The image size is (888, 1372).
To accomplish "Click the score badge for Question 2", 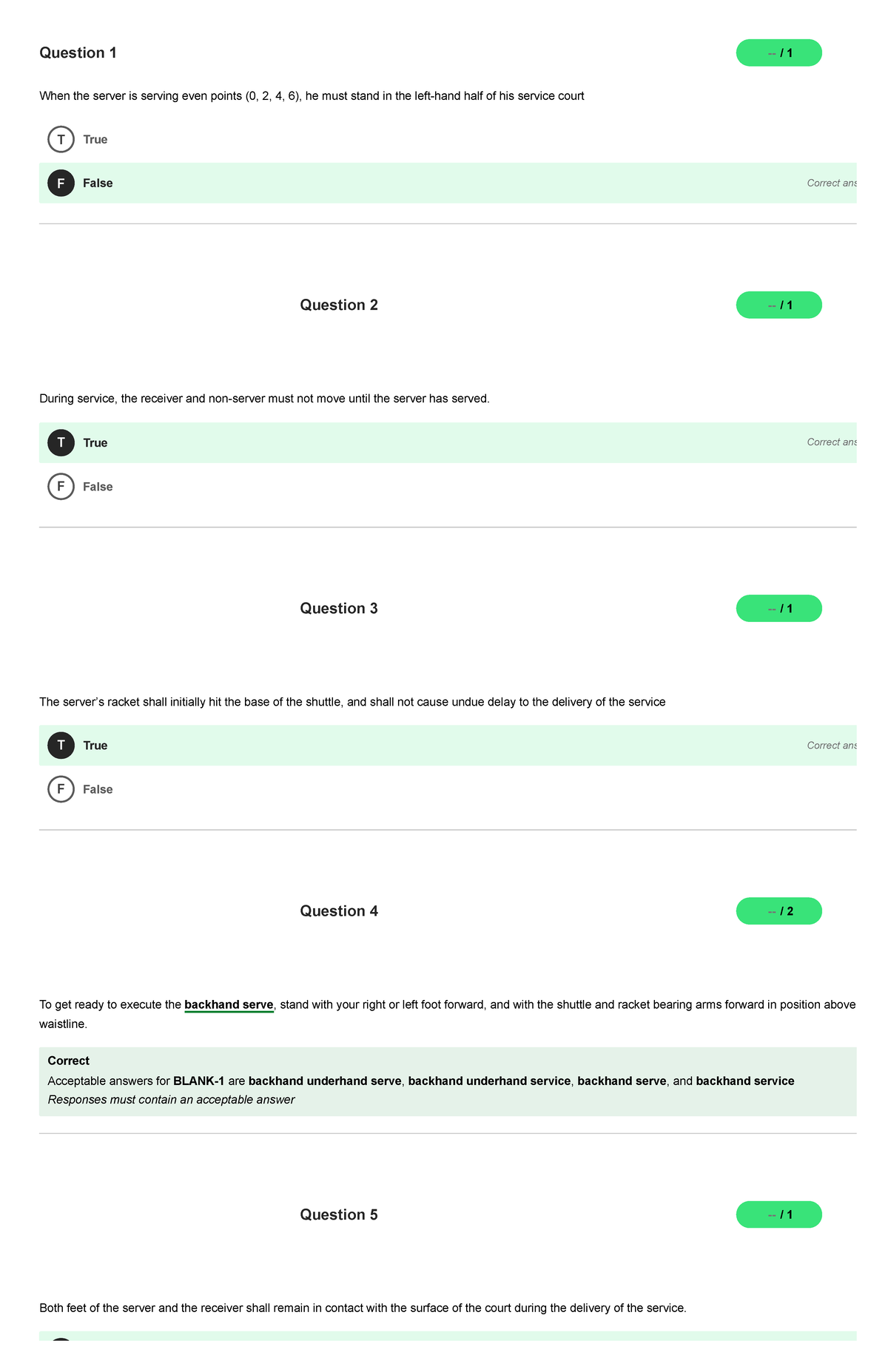I will click(x=778, y=304).
